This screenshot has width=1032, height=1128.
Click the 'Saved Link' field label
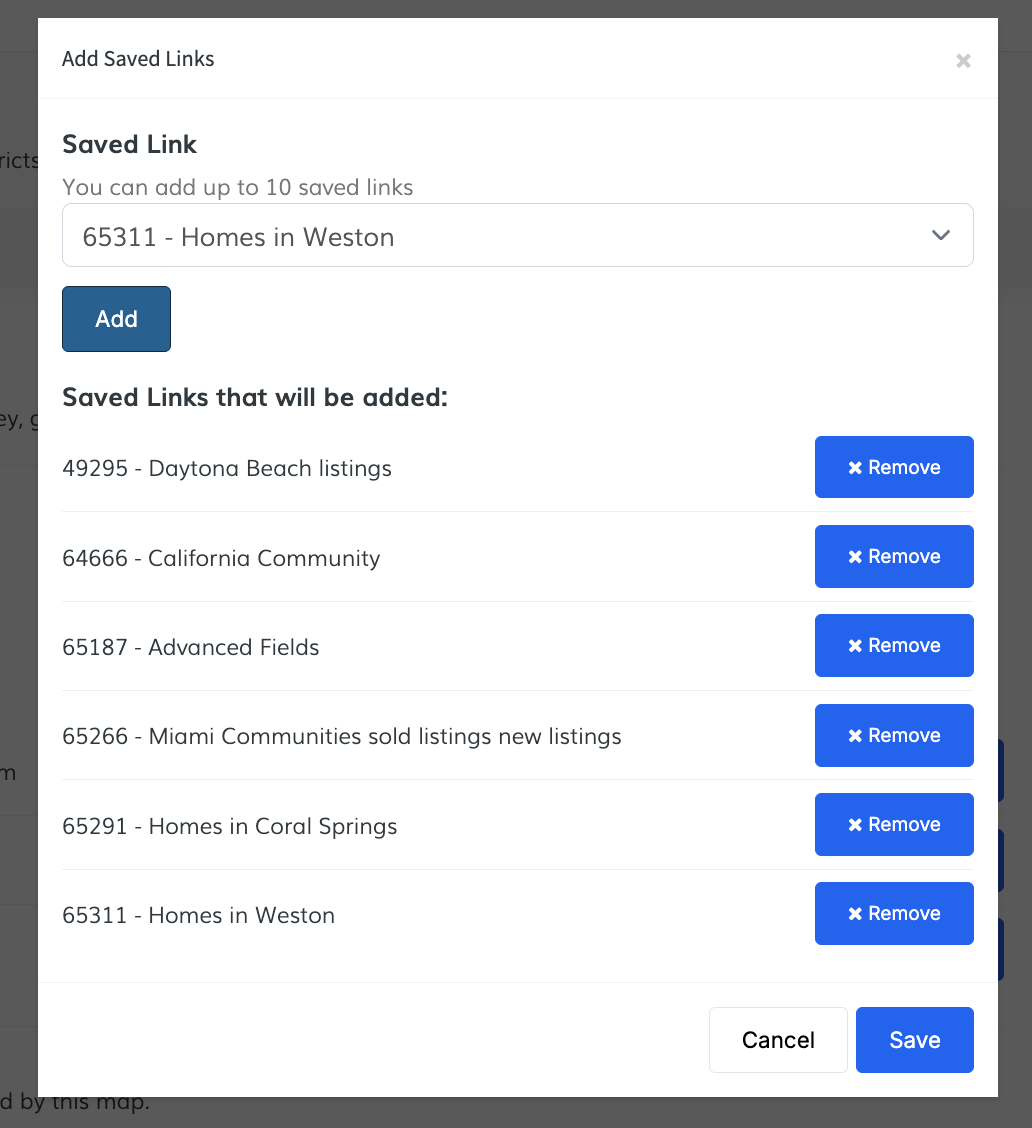click(130, 144)
